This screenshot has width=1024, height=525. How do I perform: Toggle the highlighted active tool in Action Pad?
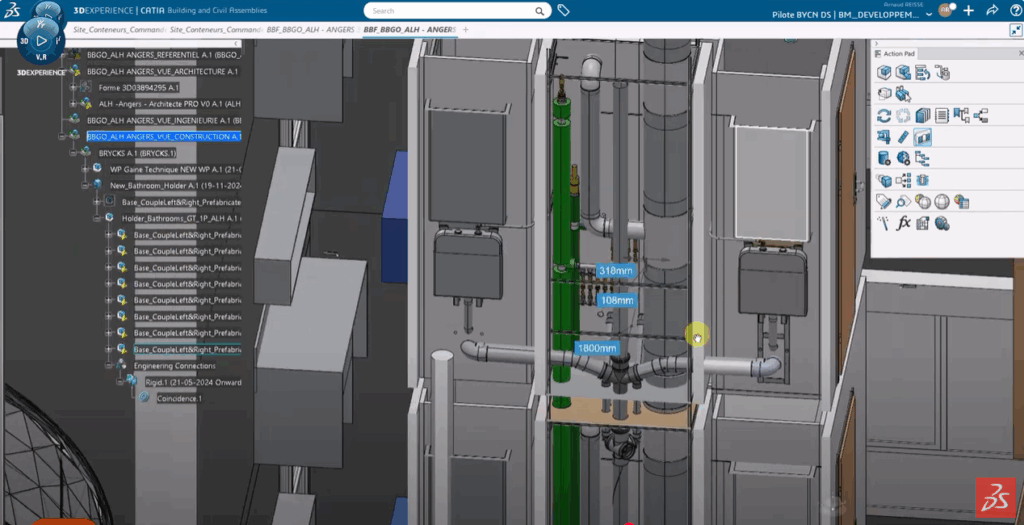coord(922,137)
